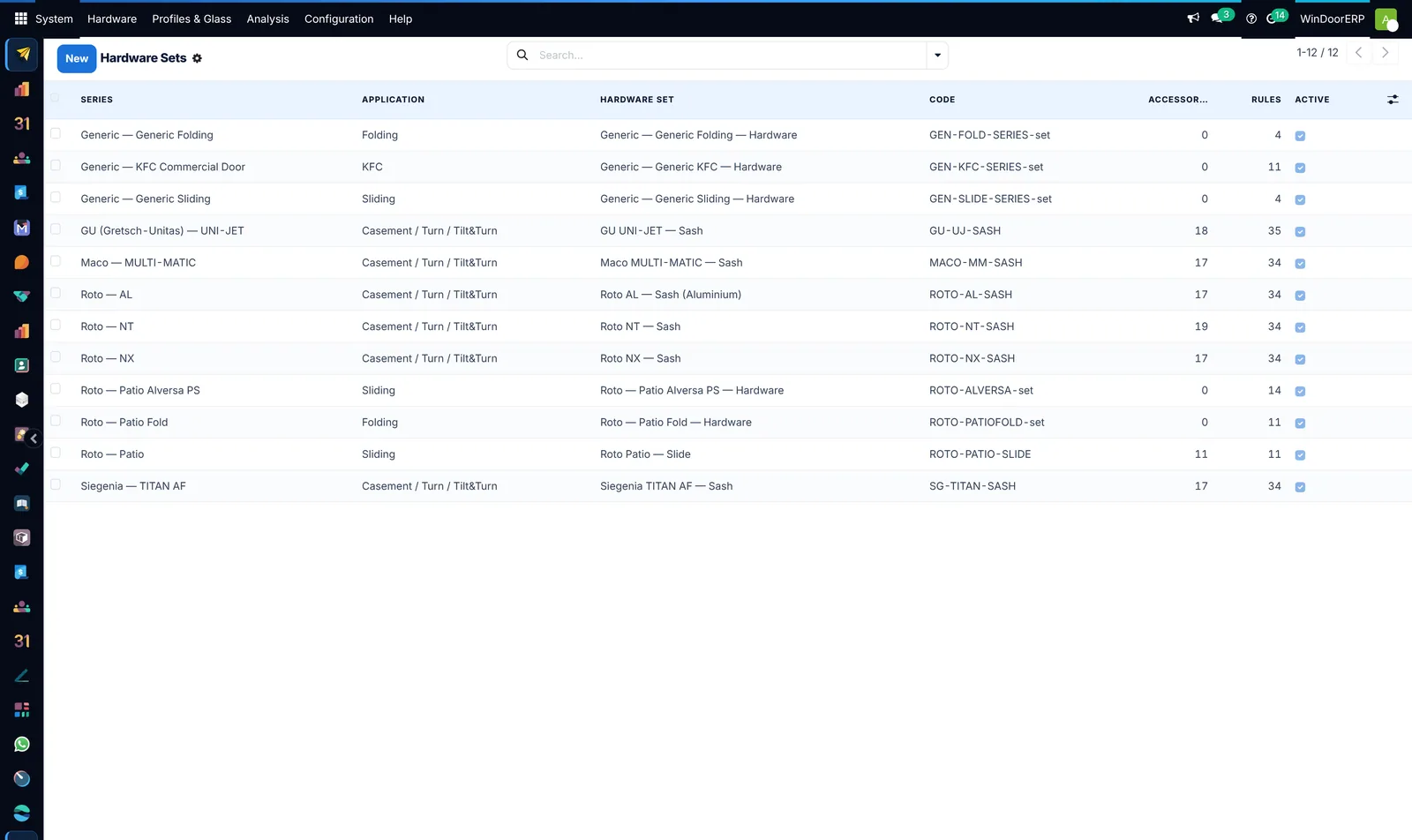The image size is (1412, 840).
Task: Open the paper plane app in sidebar
Action: (x=22, y=55)
